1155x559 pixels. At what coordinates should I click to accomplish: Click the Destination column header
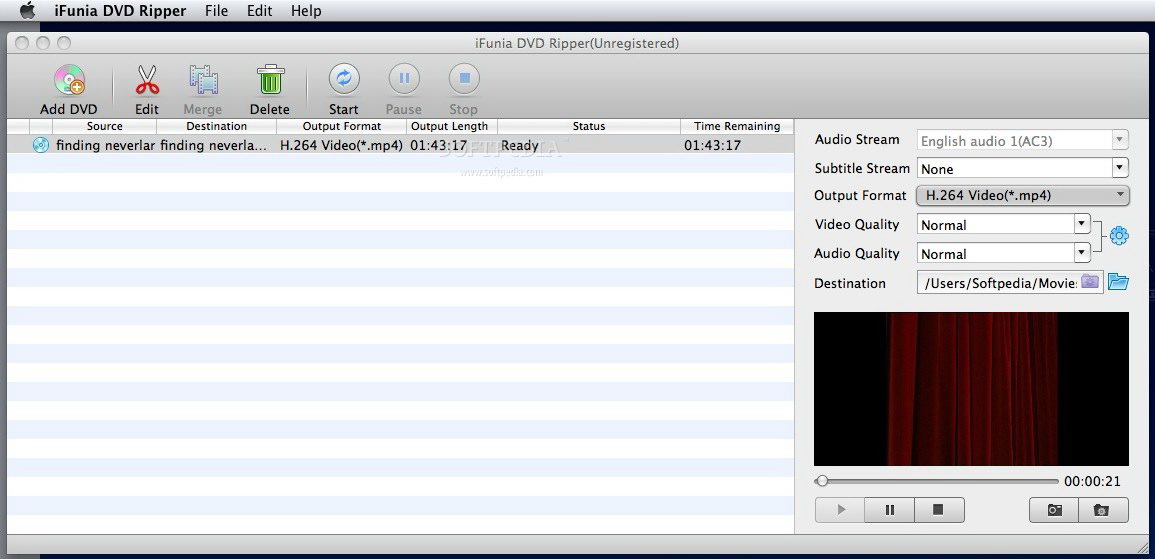point(217,127)
